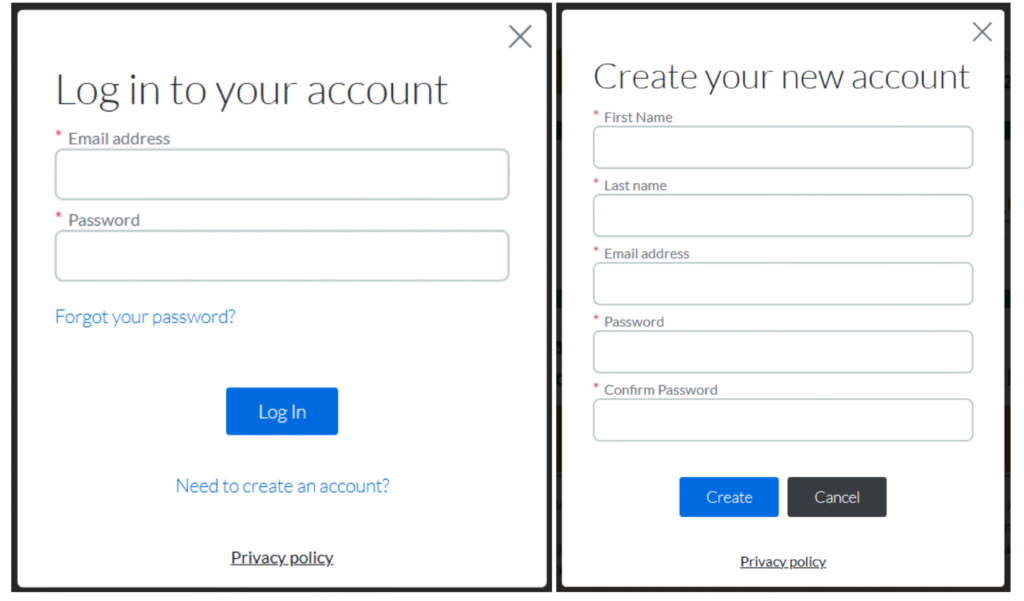Follow the Need to create an account link
Image resolution: width=1024 pixels, height=601 pixels.
(282, 486)
